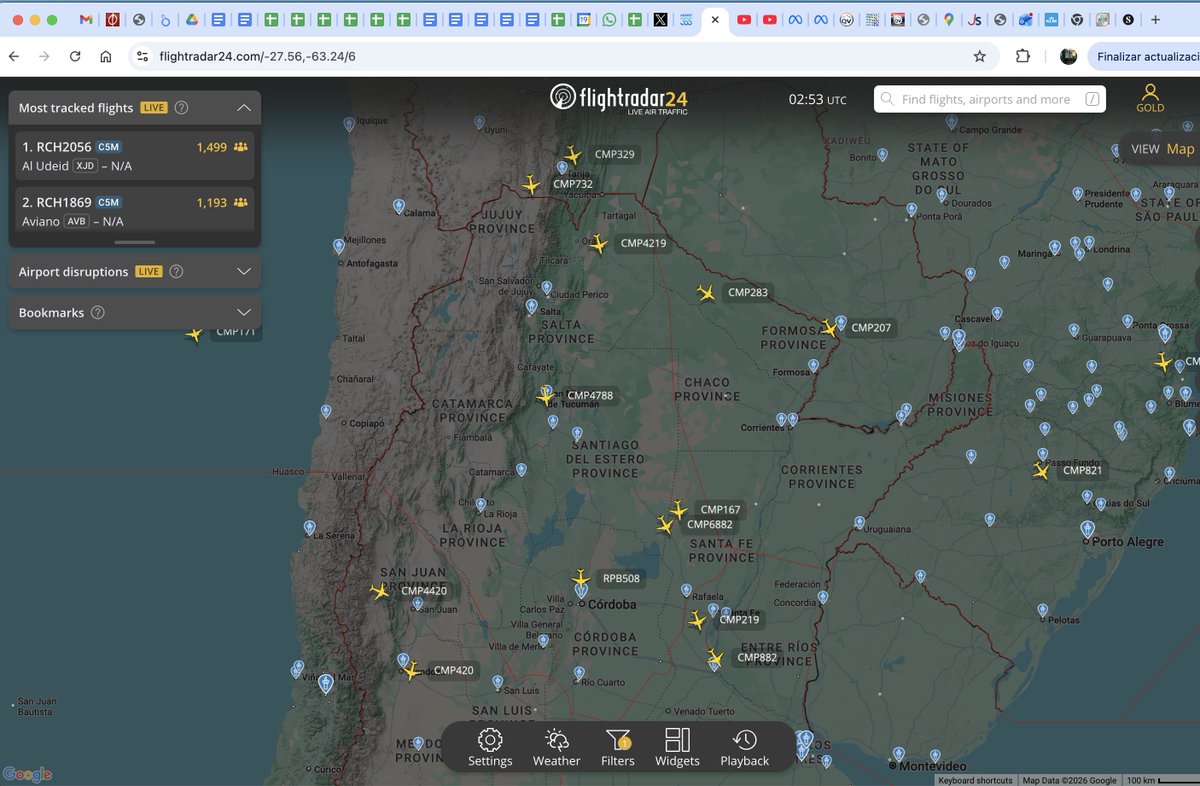Collapse the Most tracked flights panel
The height and width of the screenshot is (786, 1200).
point(245,107)
